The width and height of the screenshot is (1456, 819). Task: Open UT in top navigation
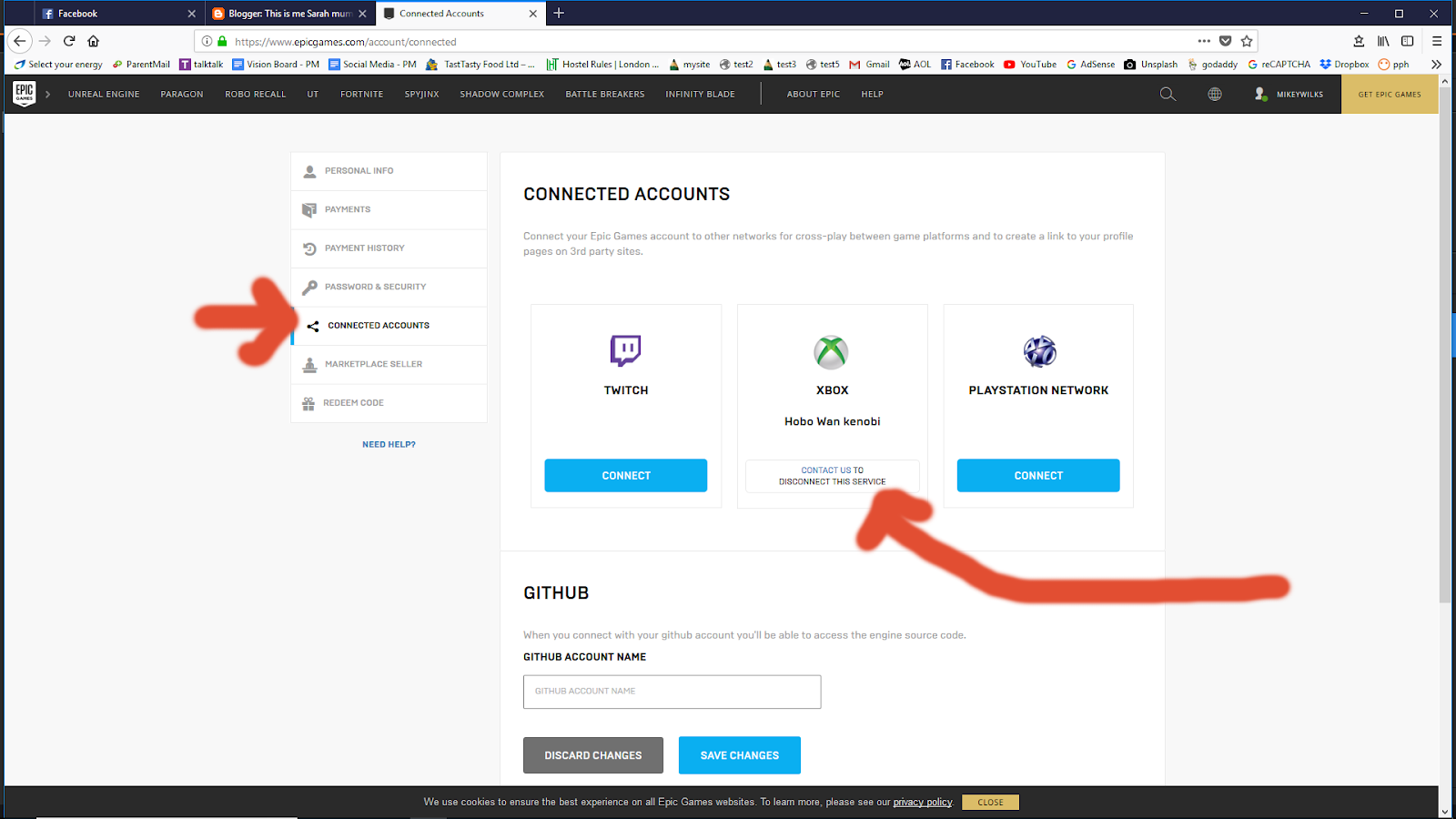[313, 94]
